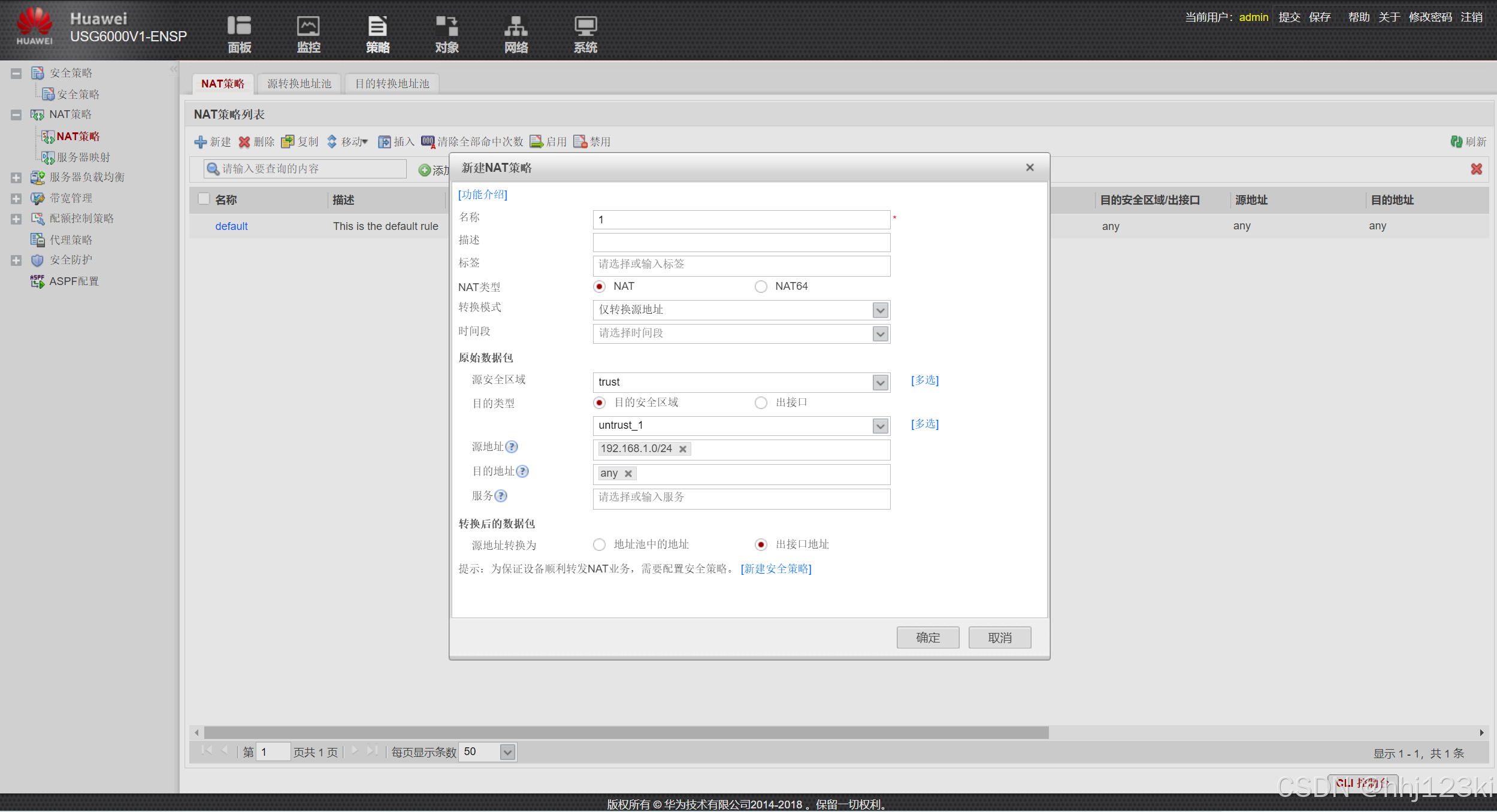Open the 面板 dashboard icon
The width and height of the screenshot is (1497, 812).
239,27
